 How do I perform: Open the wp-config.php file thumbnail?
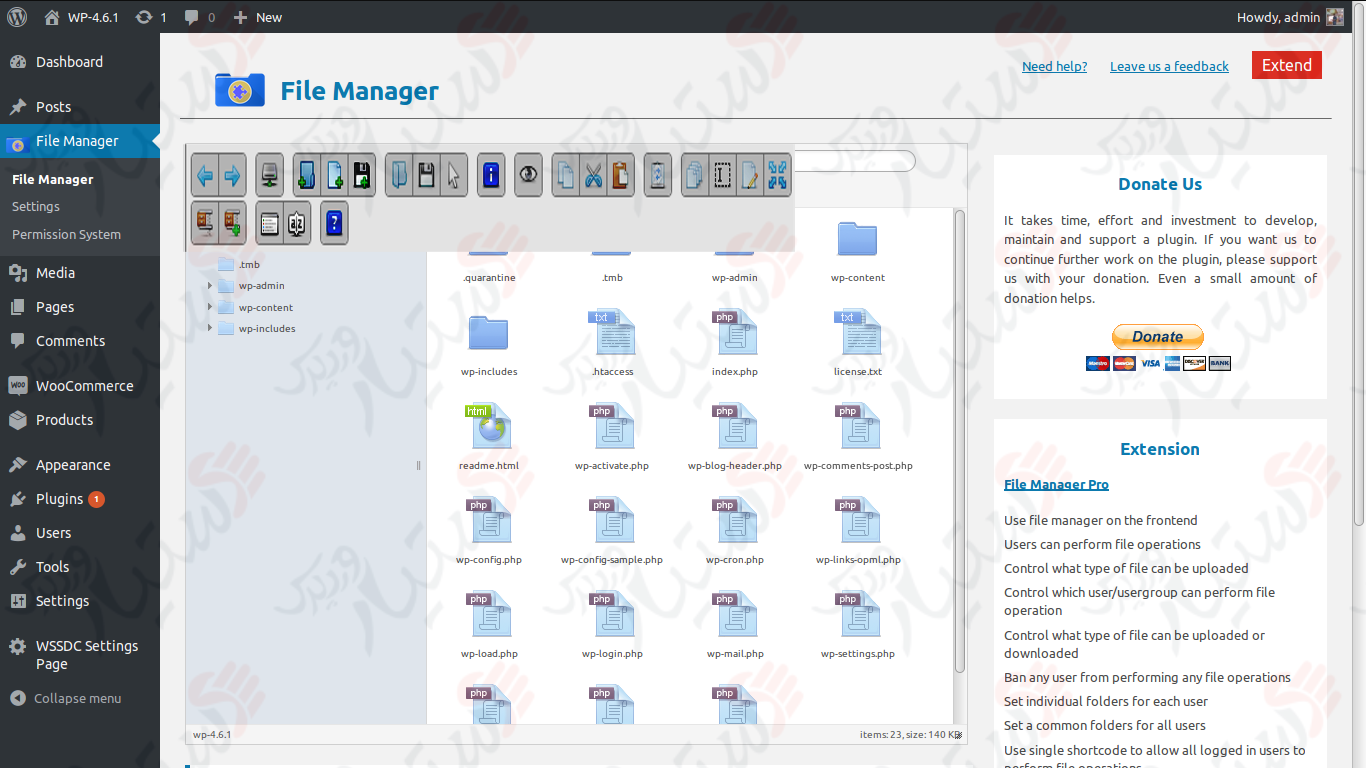tap(488, 520)
